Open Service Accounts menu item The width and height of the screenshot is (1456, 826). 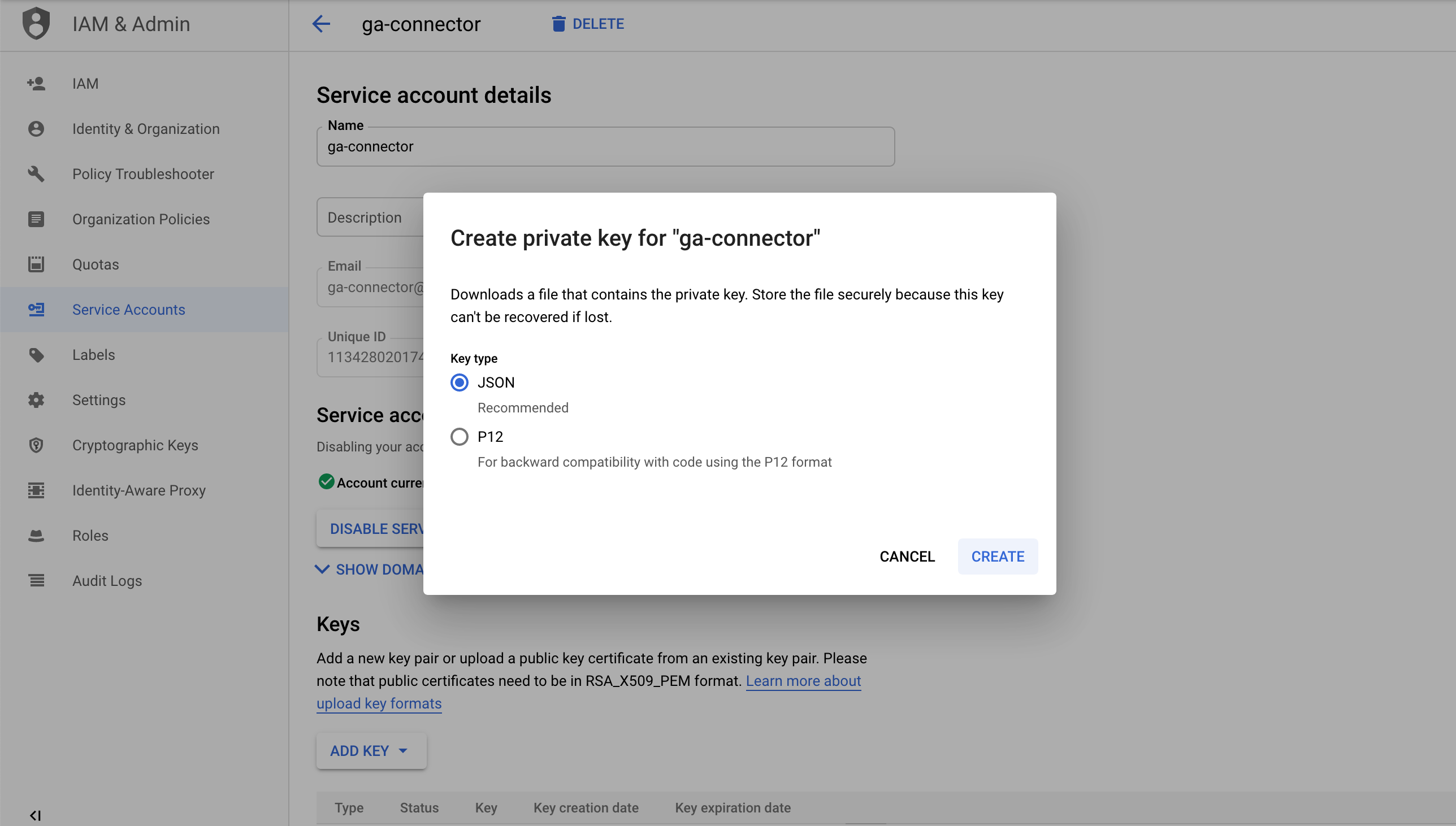pyautogui.click(x=129, y=309)
